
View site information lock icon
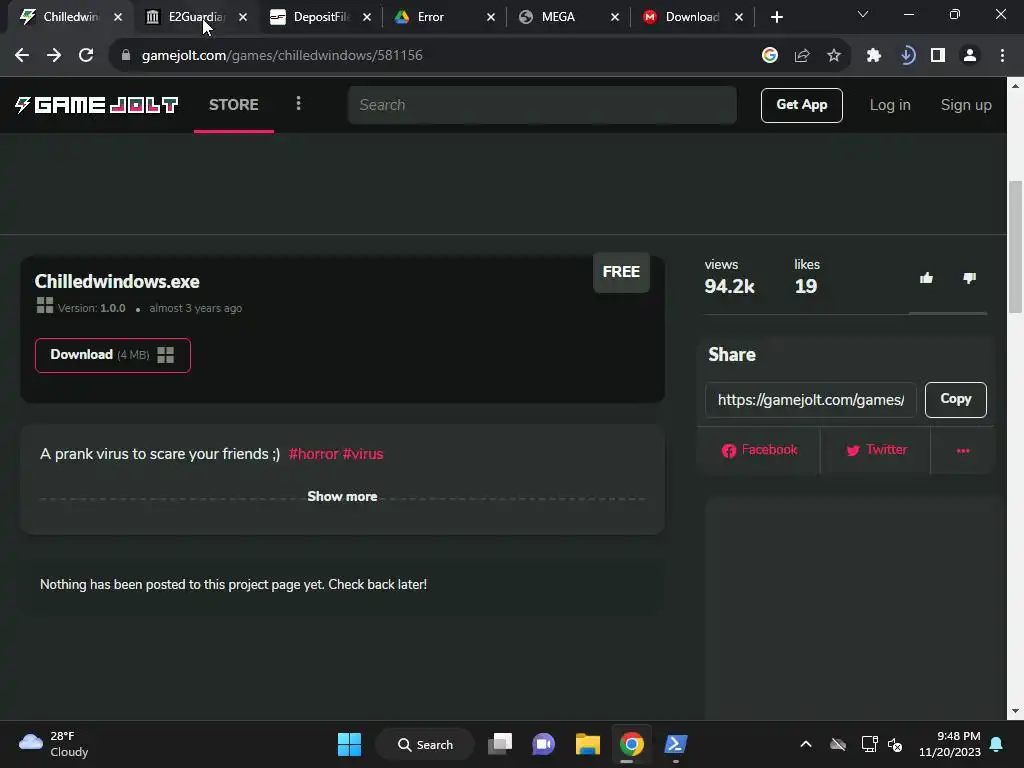click(126, 56)
